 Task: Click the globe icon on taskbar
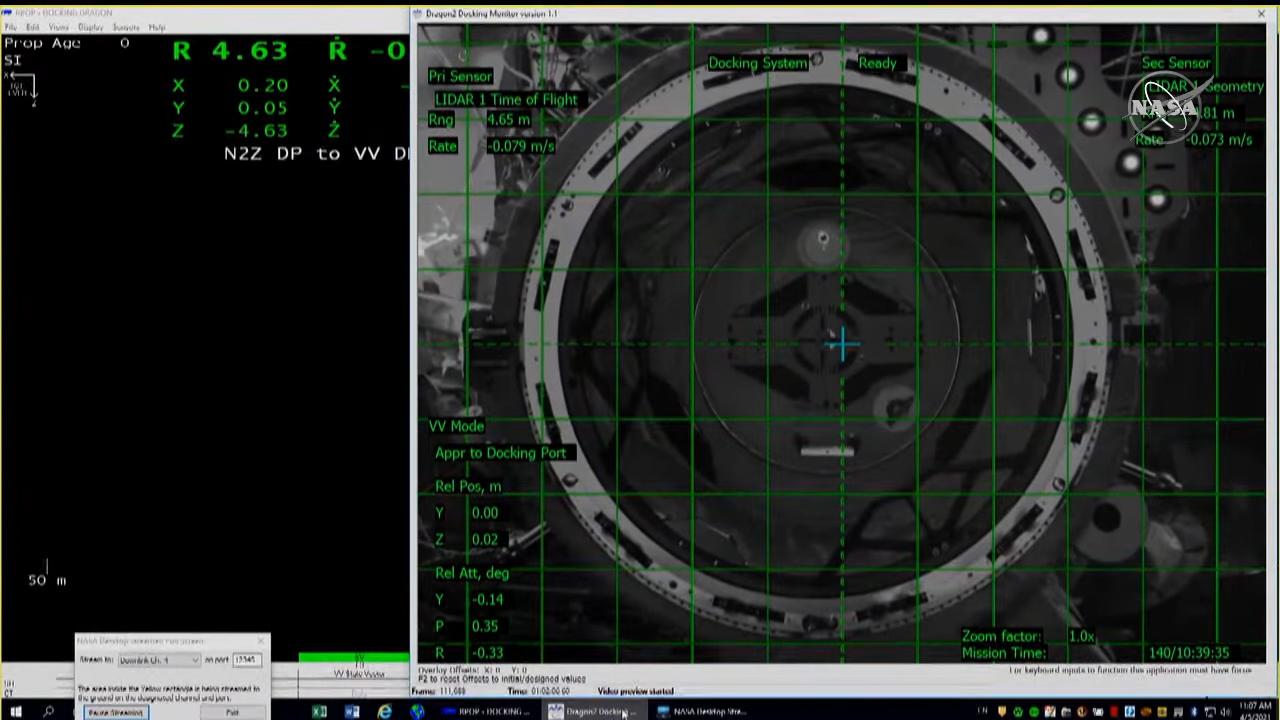418,712
